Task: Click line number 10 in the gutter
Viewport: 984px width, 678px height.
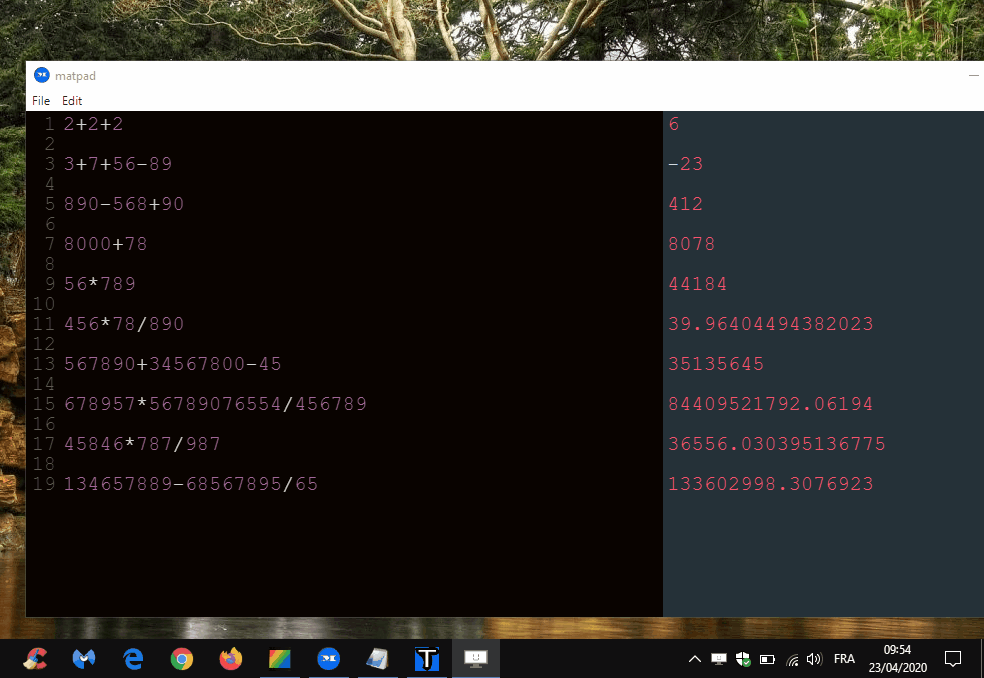Action: coord(44,304)
